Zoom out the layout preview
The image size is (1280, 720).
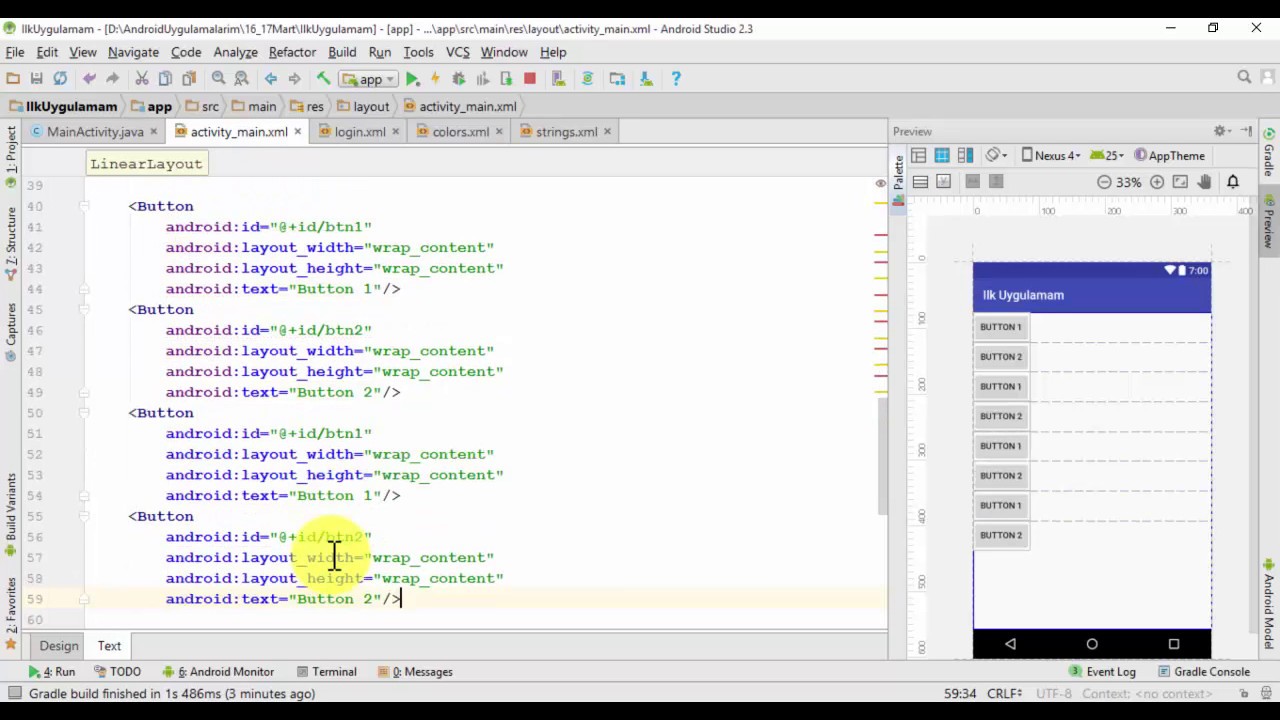[1104, 182]
